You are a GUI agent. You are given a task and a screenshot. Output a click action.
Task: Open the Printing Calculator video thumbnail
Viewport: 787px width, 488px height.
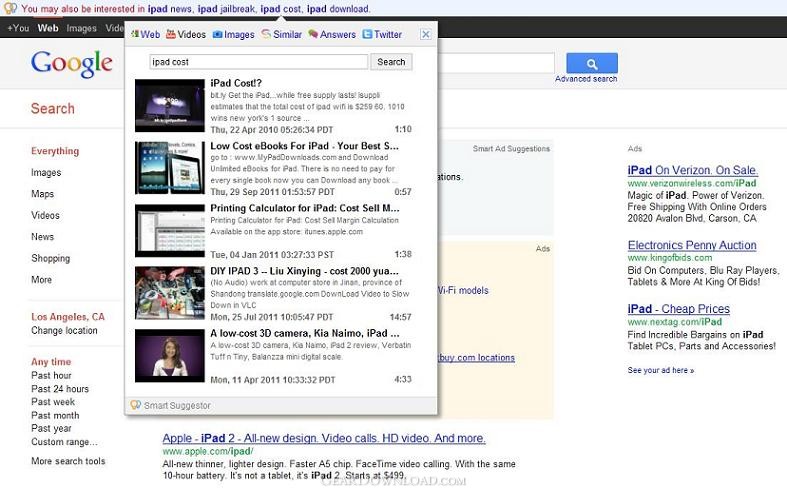(170, 230)
